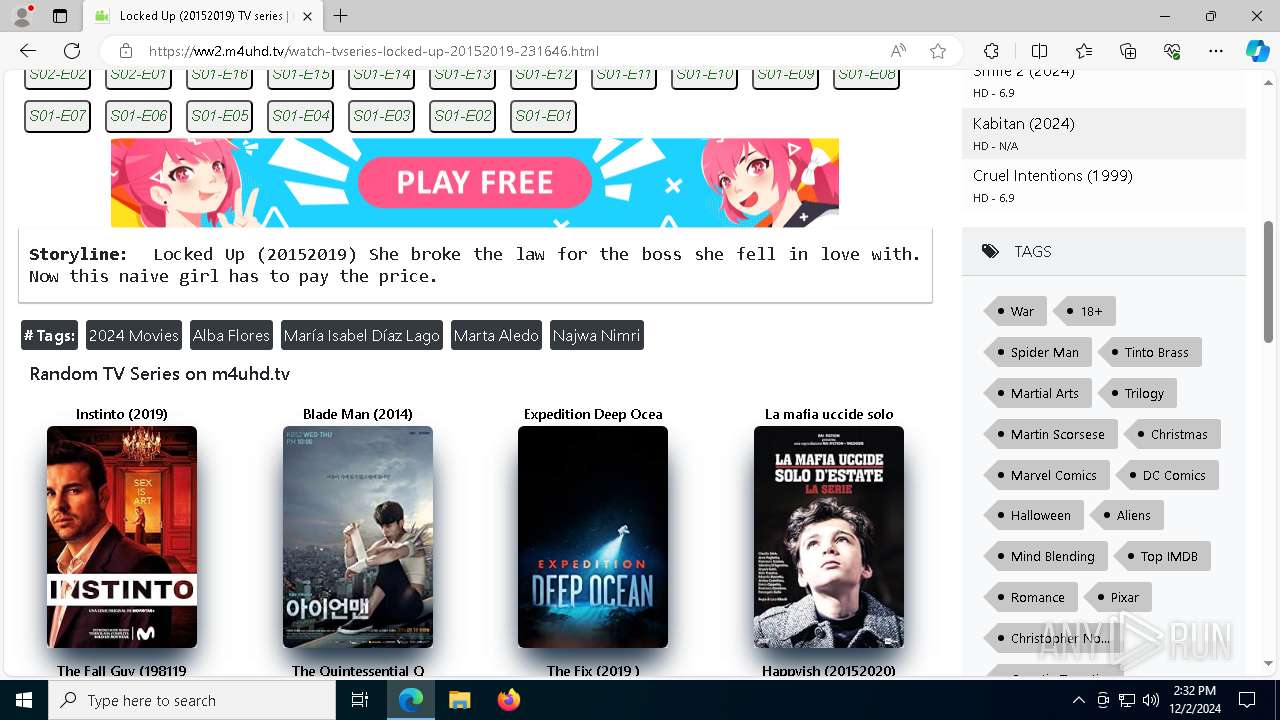1280x720 pixels.
Task: Select the Tinto Brass tag
Action: (x=1150, y=352)
